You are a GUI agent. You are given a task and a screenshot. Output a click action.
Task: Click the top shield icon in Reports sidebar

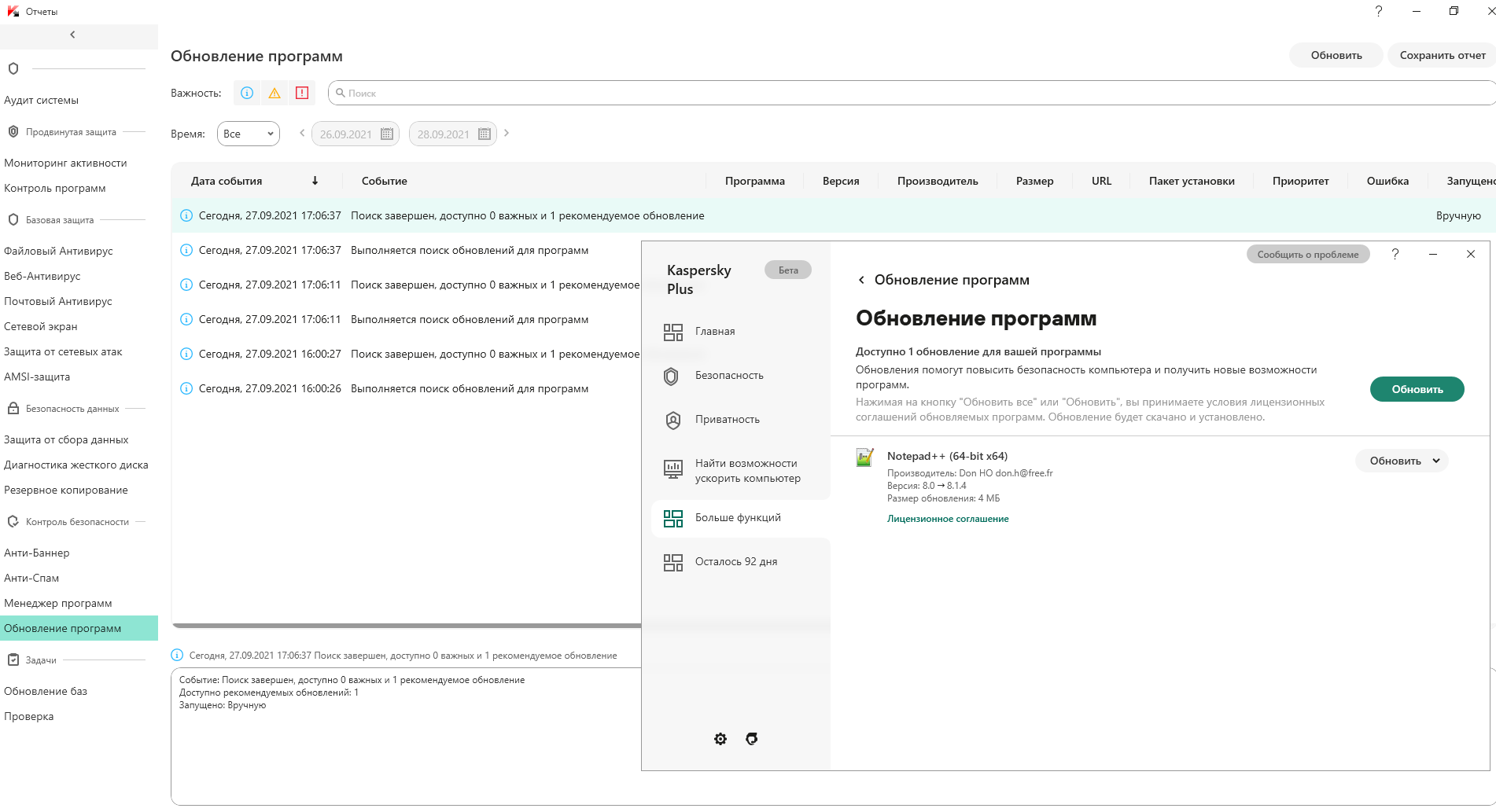pos(13,68)
